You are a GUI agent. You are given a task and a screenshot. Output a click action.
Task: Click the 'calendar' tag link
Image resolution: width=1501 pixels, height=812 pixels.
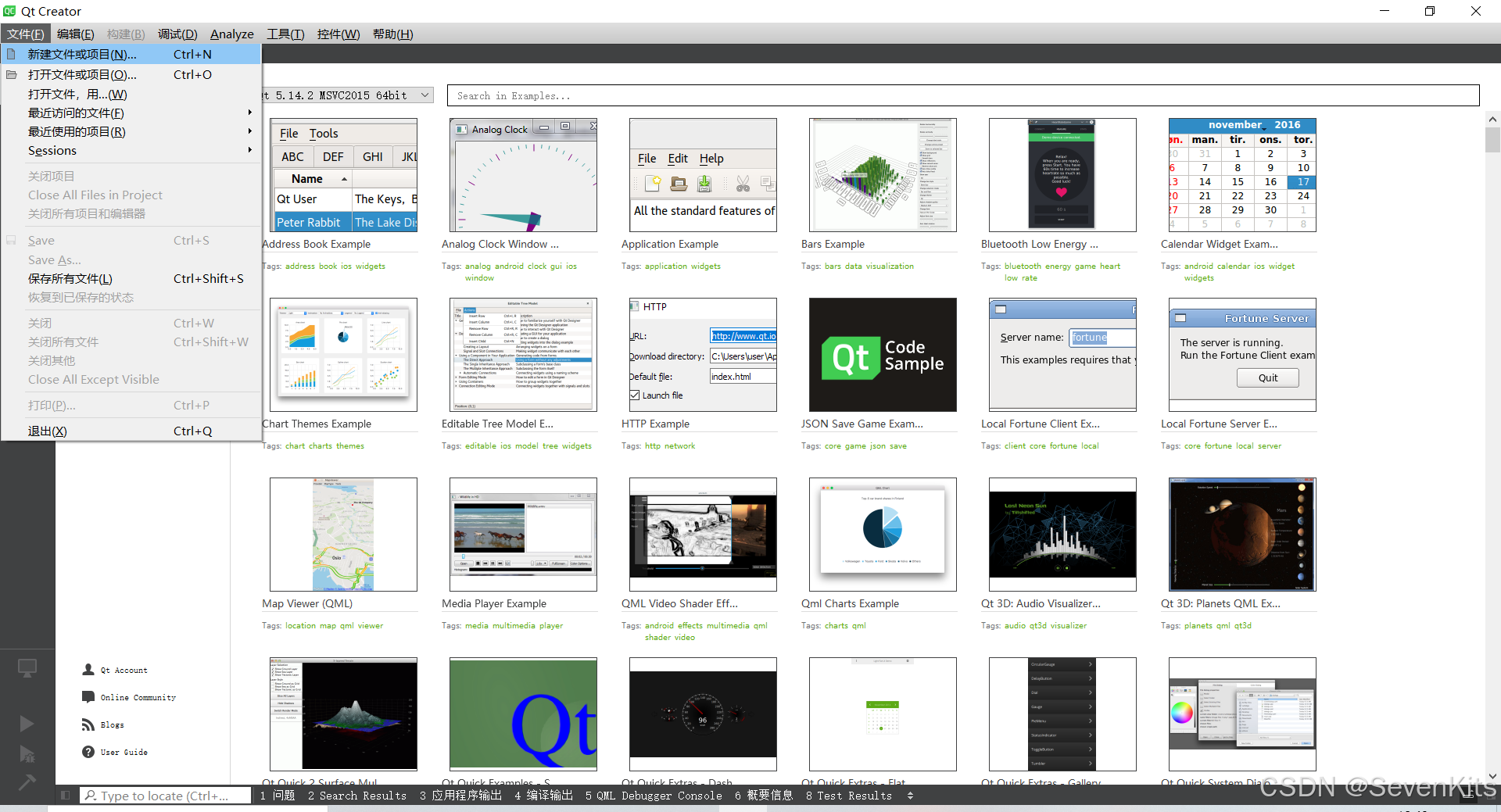point(1233,266)
